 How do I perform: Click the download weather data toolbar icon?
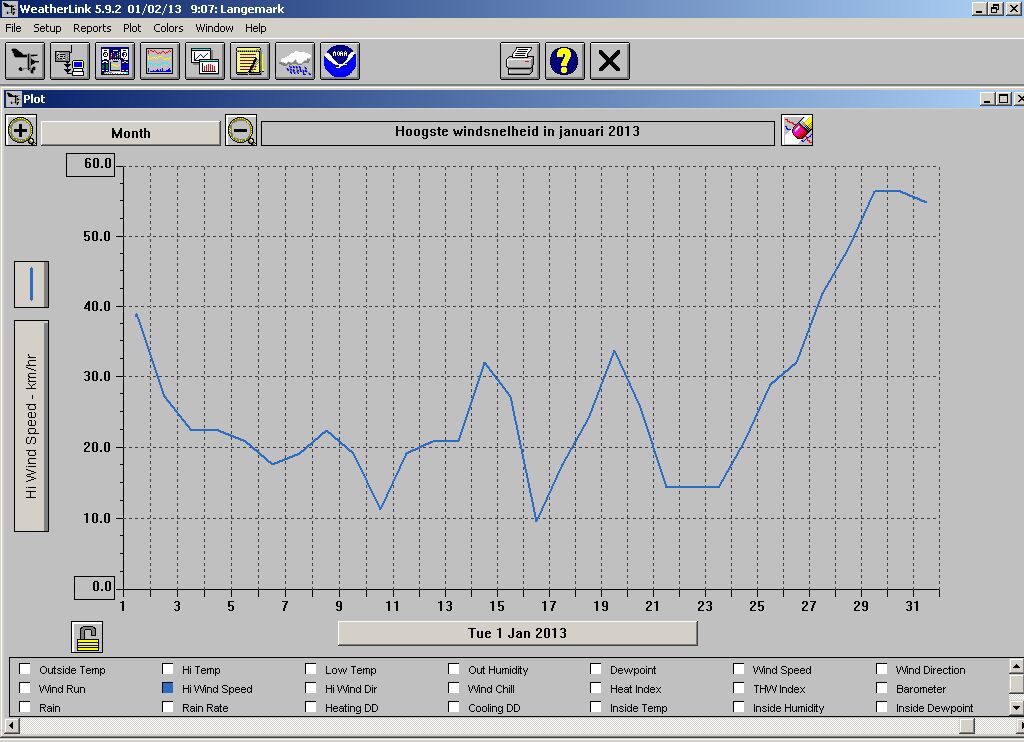[x=70, y=62]
